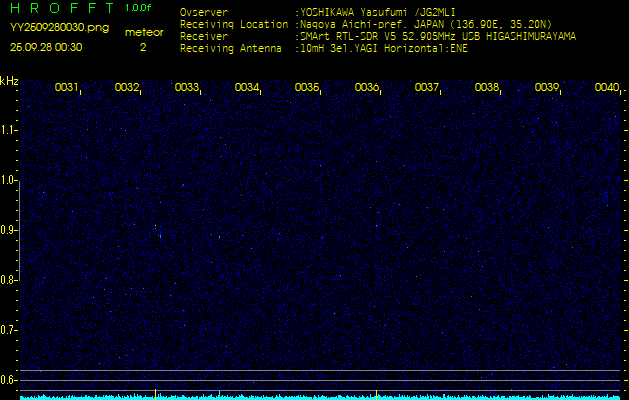Select the 0.9 frequency axis label

tap(9, 230)
